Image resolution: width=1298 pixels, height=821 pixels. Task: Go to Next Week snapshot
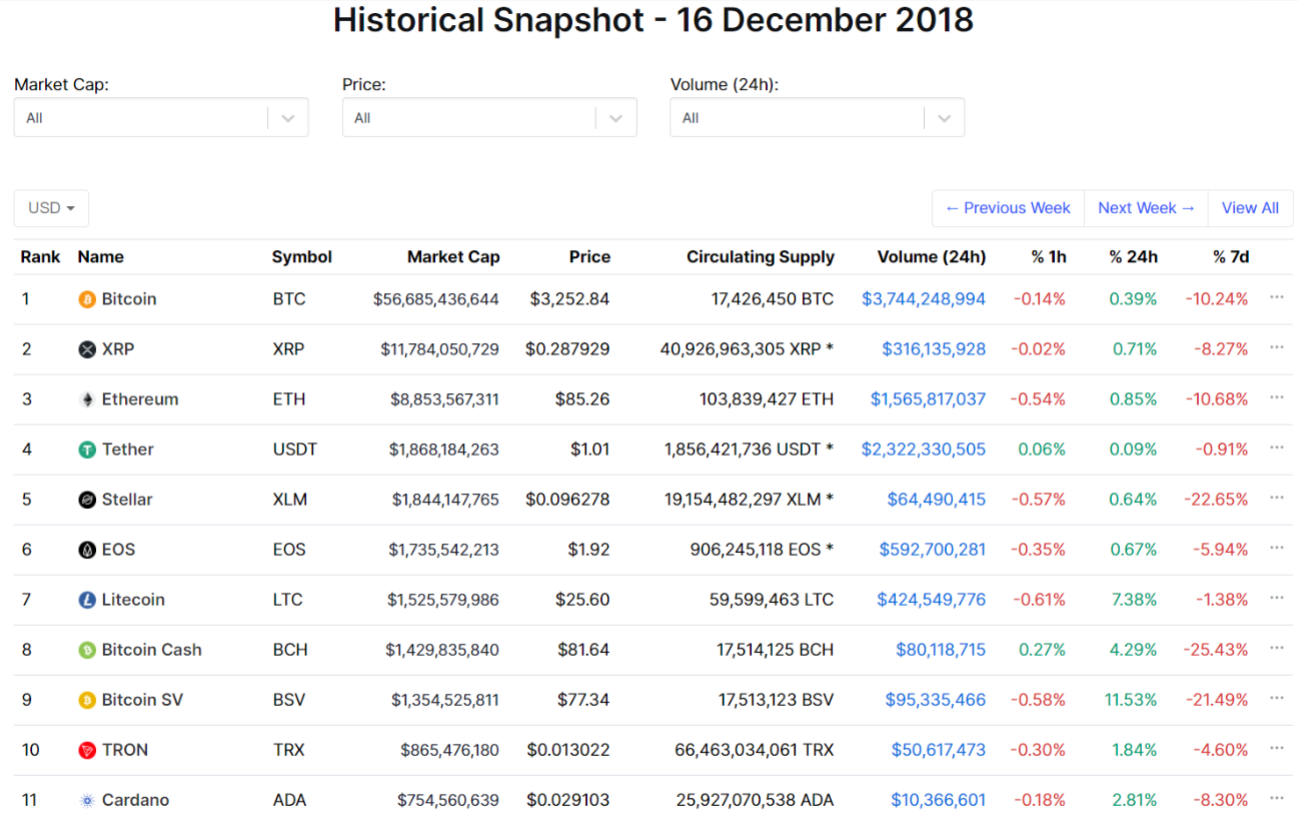tap(1146, 208)
